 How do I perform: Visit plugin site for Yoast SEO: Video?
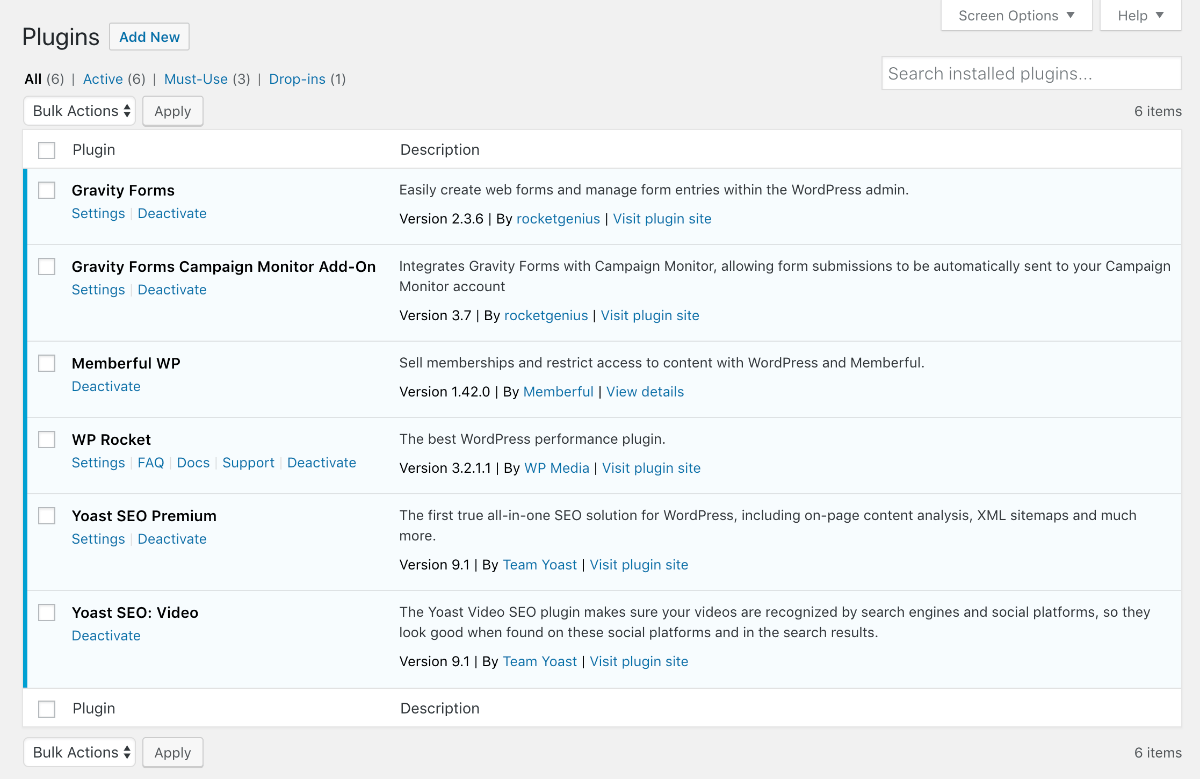pyautogui.click(x=639, y=662)
